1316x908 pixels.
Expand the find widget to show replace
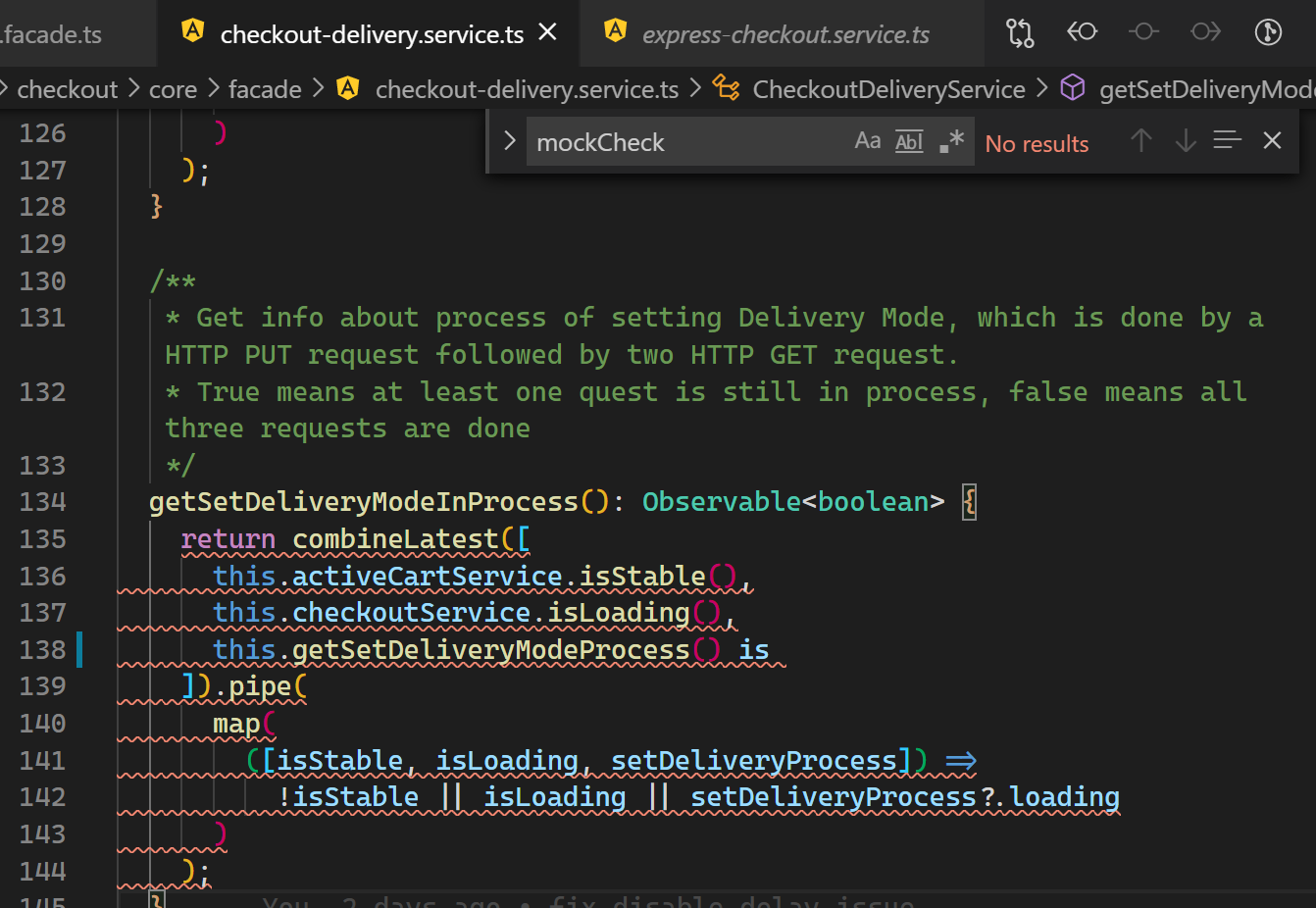[x=509, y=141]
